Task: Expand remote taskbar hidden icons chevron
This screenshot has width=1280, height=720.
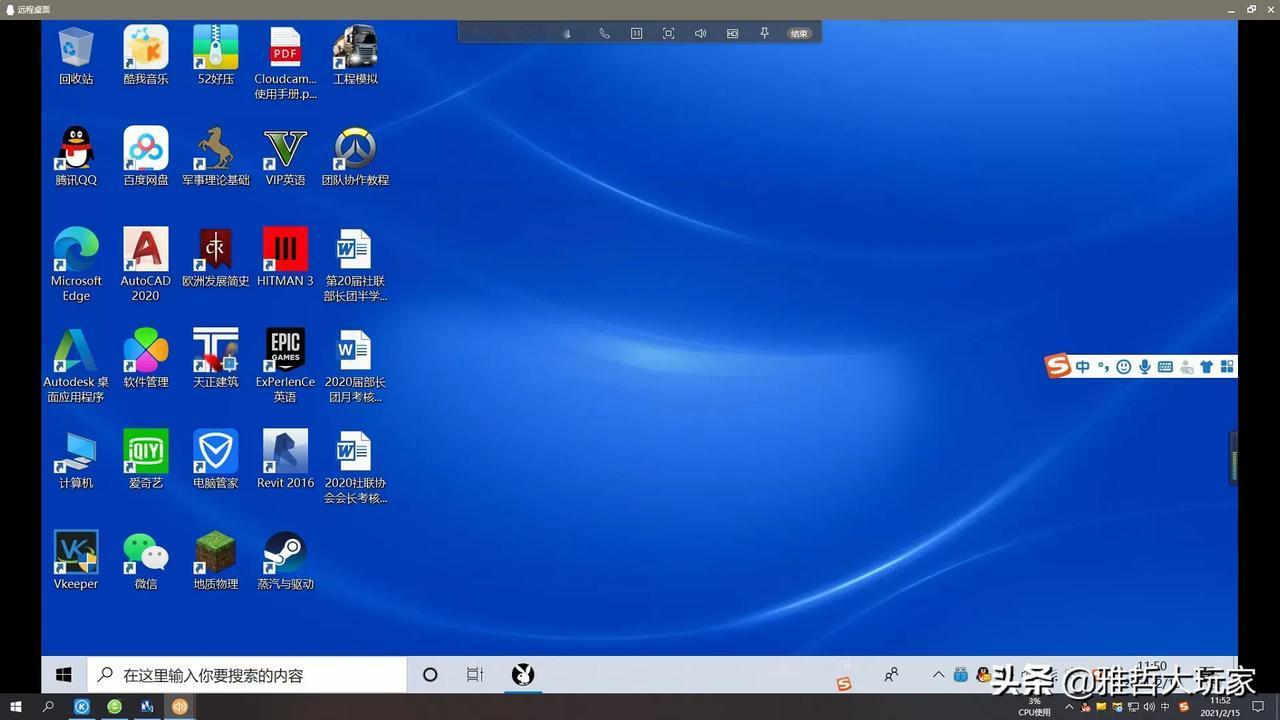Action: pos(938,675)
